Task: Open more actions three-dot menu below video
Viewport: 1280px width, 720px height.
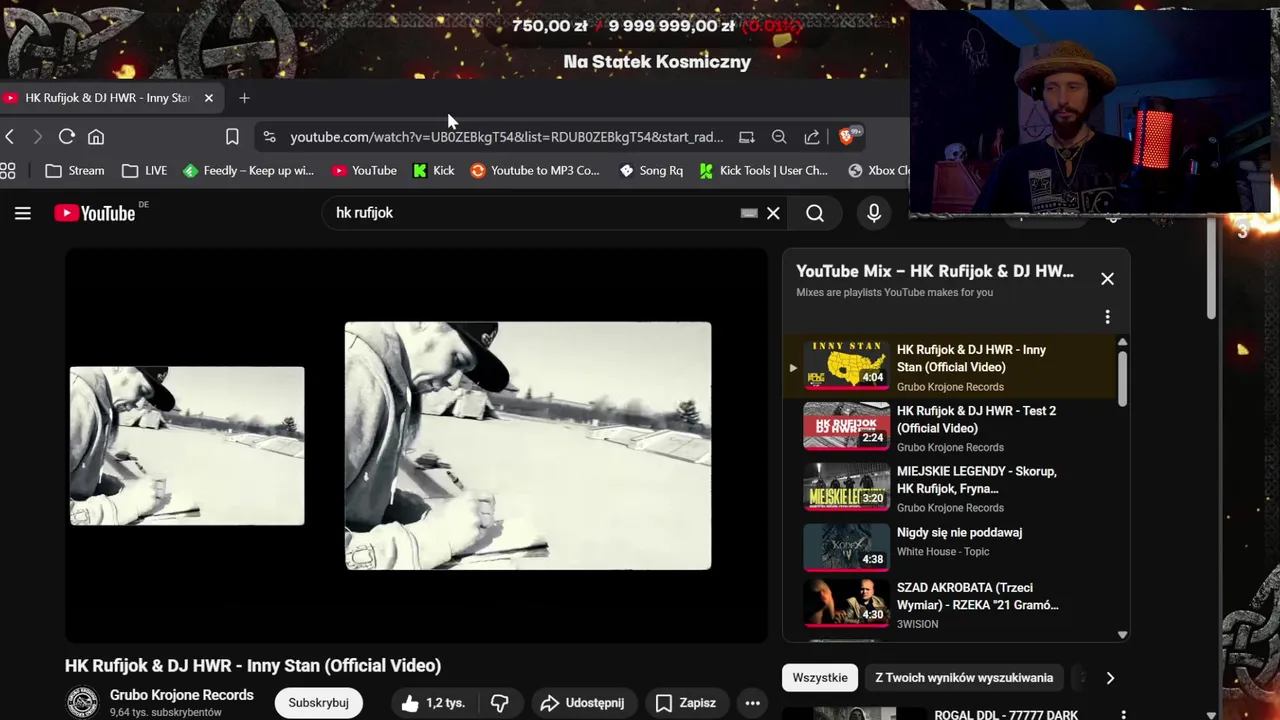Action: 752,703
